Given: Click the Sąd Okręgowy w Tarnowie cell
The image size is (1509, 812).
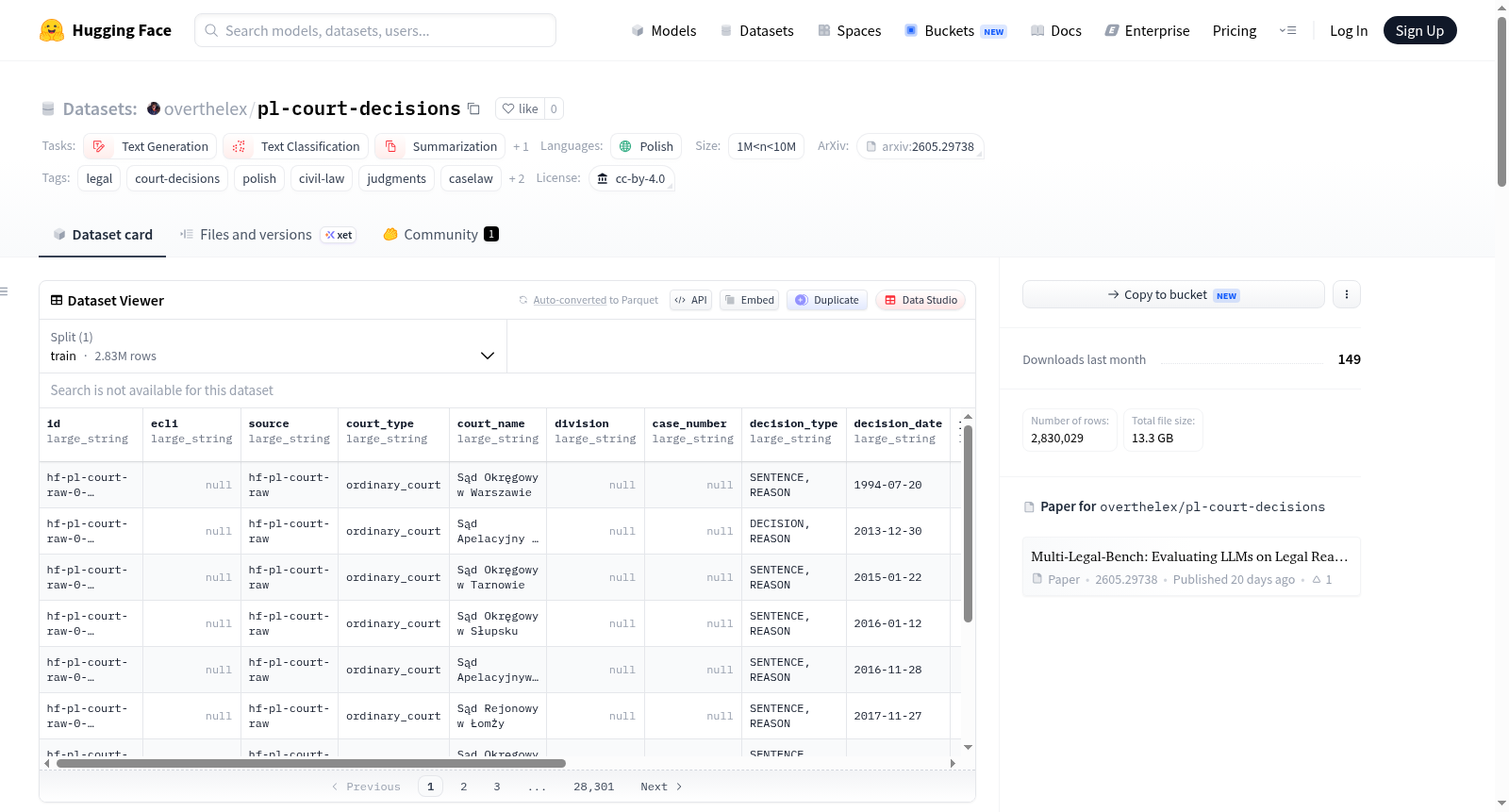Looking at the screenshot, I should point(498,577).
